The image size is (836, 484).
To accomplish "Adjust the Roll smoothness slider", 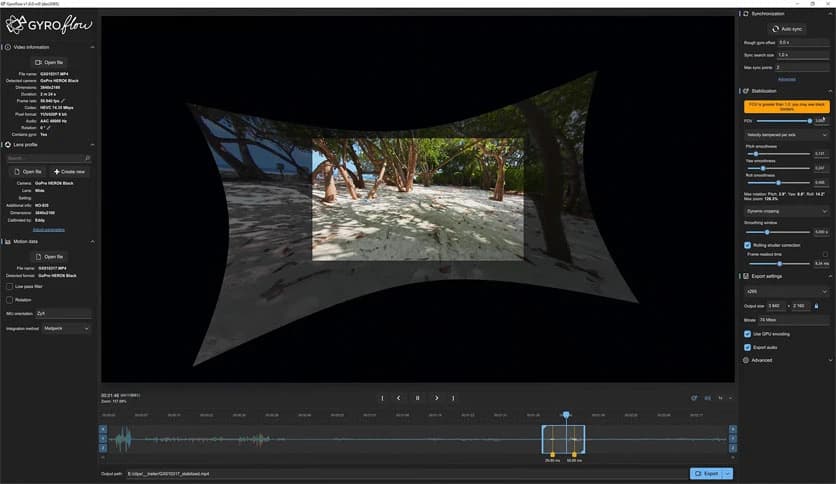I will click(778, 182).
